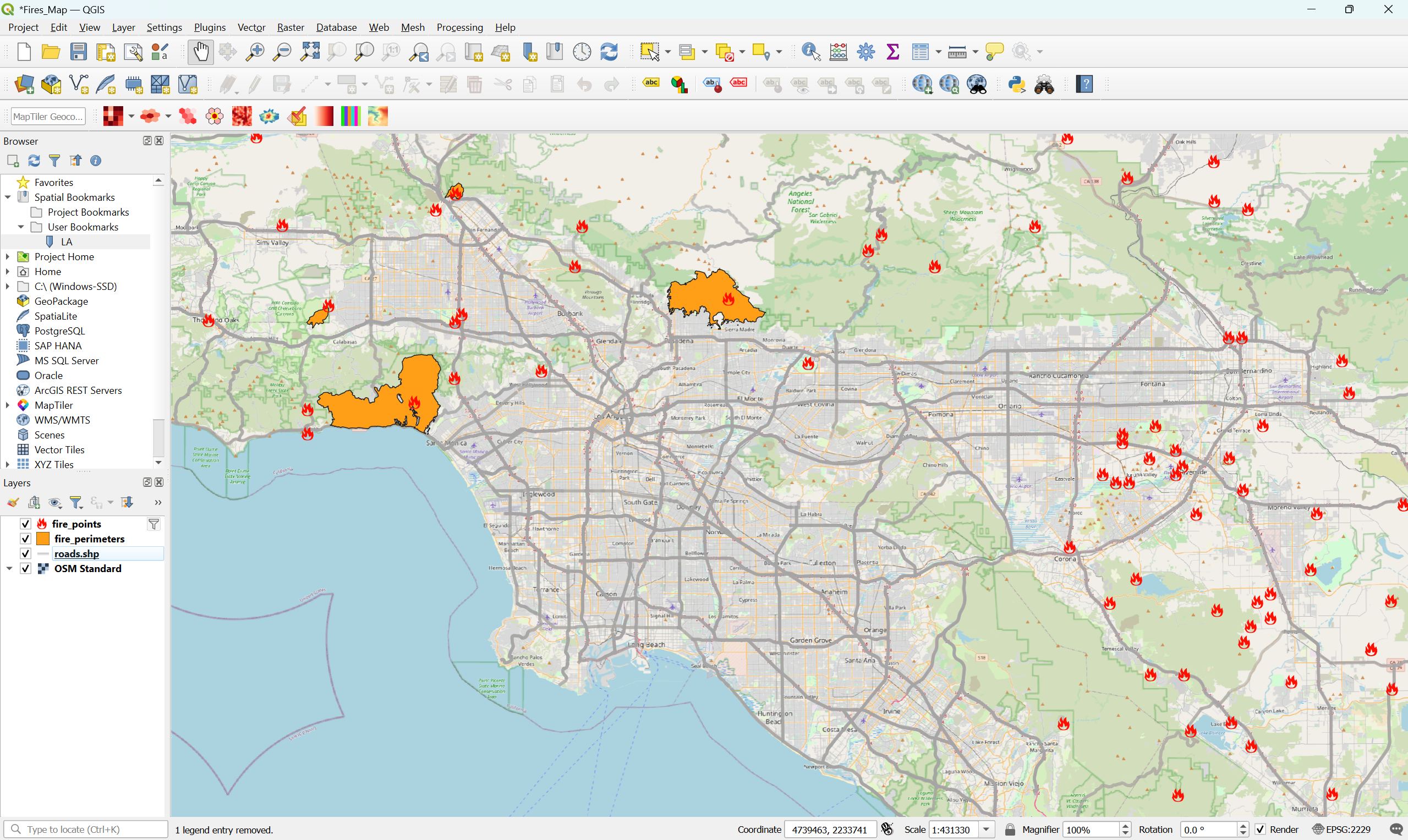Open the messages log speech bubble

click(x=1396, y=830)
